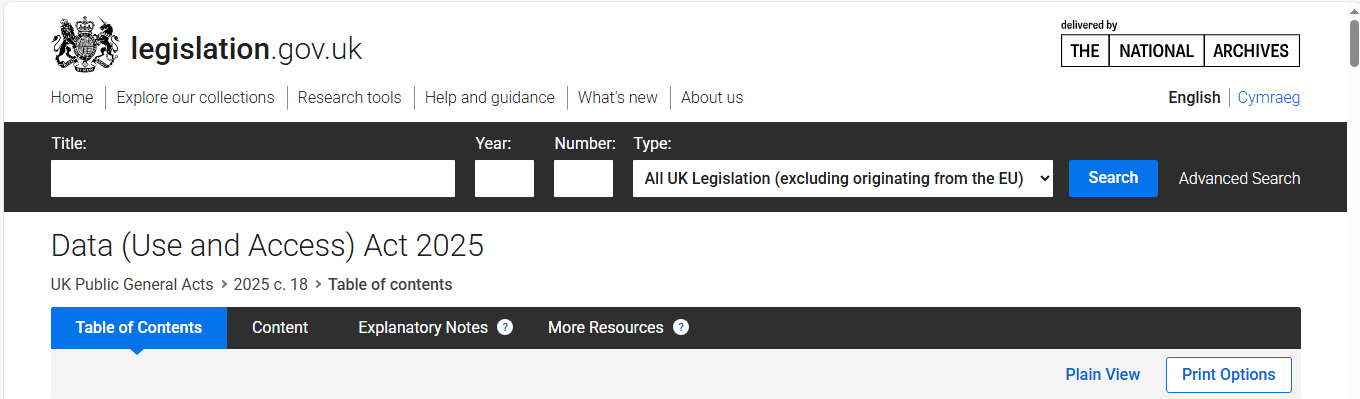Open the More Resources tab
Image resolution: width=1360 pixels, height=399 pixels.
pyautogui.click(x=606, y=327)
